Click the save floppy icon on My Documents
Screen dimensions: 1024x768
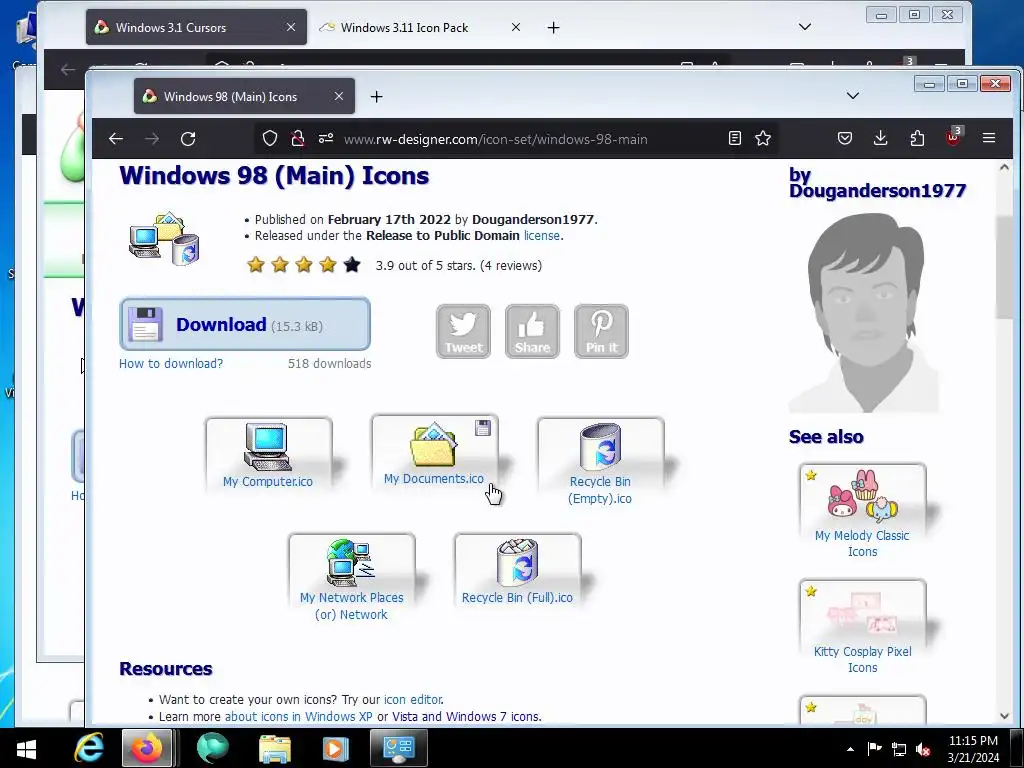(483, 428)
